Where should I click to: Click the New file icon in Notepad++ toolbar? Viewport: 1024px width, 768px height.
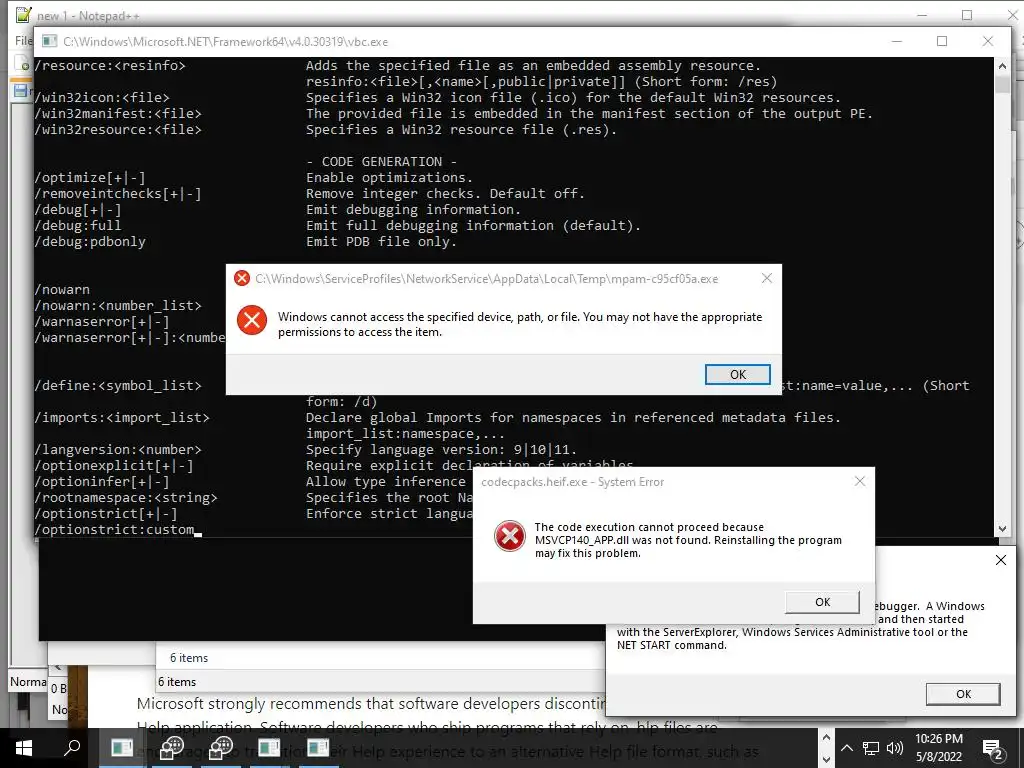coord(22,64)
